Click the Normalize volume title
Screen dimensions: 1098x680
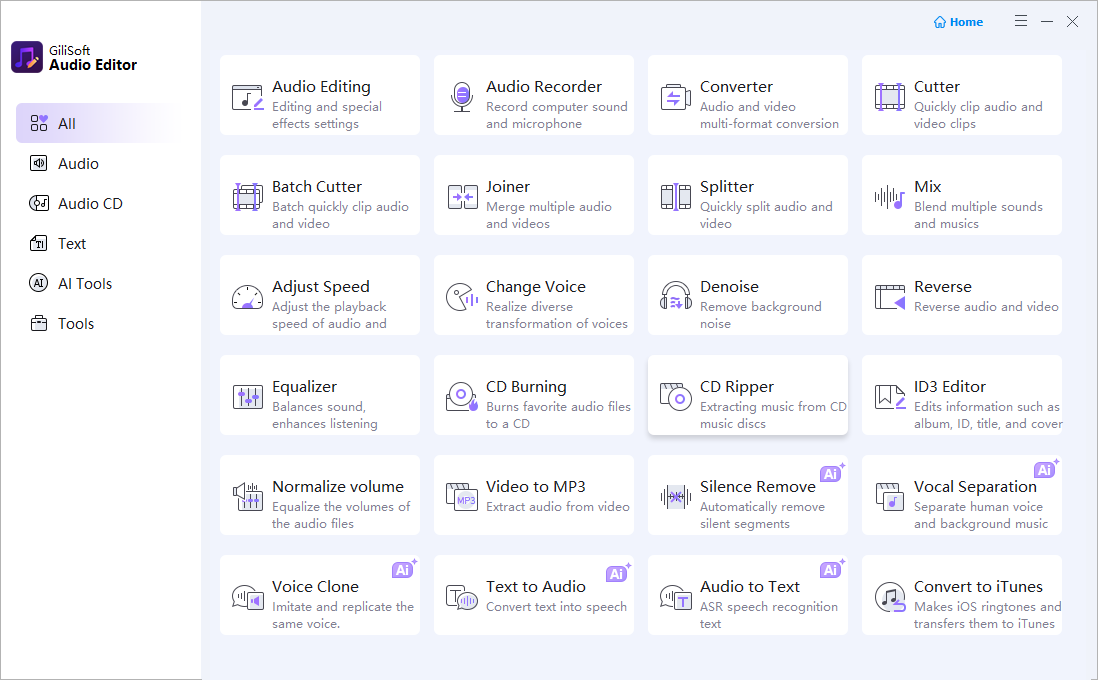(338, 486)
